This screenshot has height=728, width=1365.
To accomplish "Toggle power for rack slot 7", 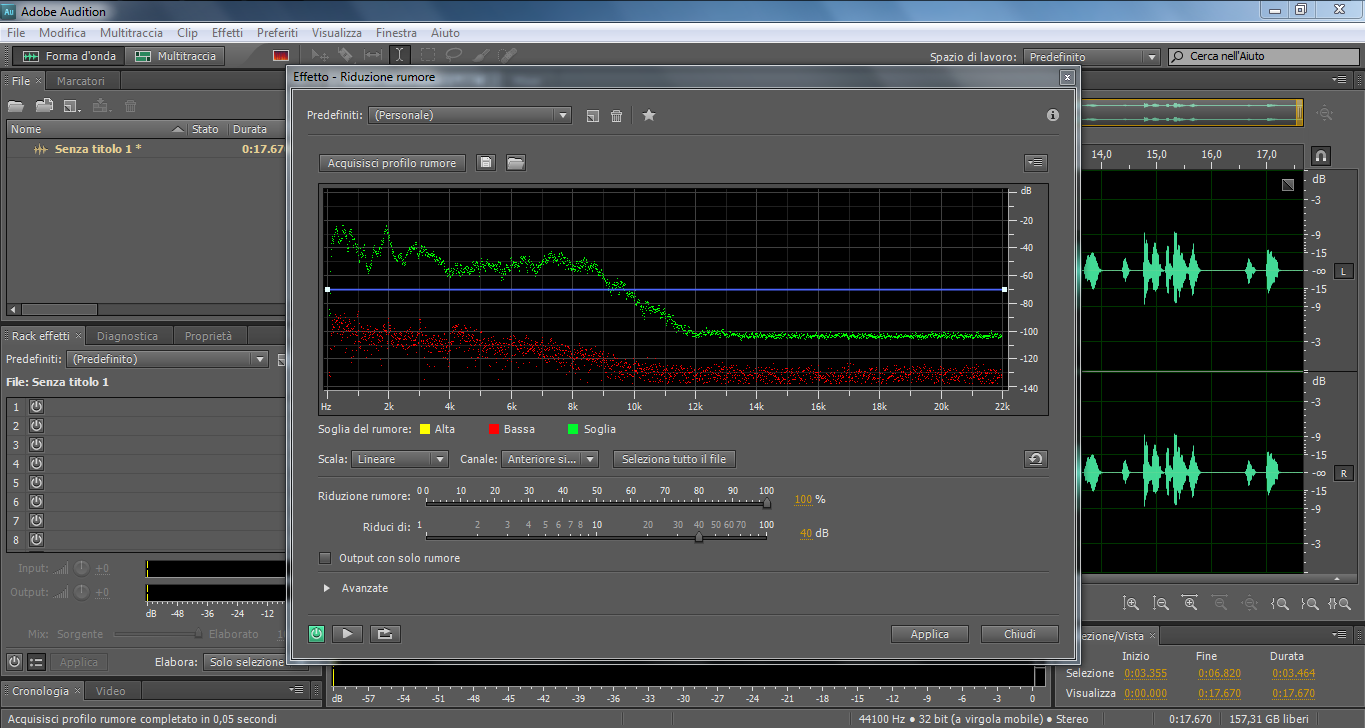I will [36, 521].
